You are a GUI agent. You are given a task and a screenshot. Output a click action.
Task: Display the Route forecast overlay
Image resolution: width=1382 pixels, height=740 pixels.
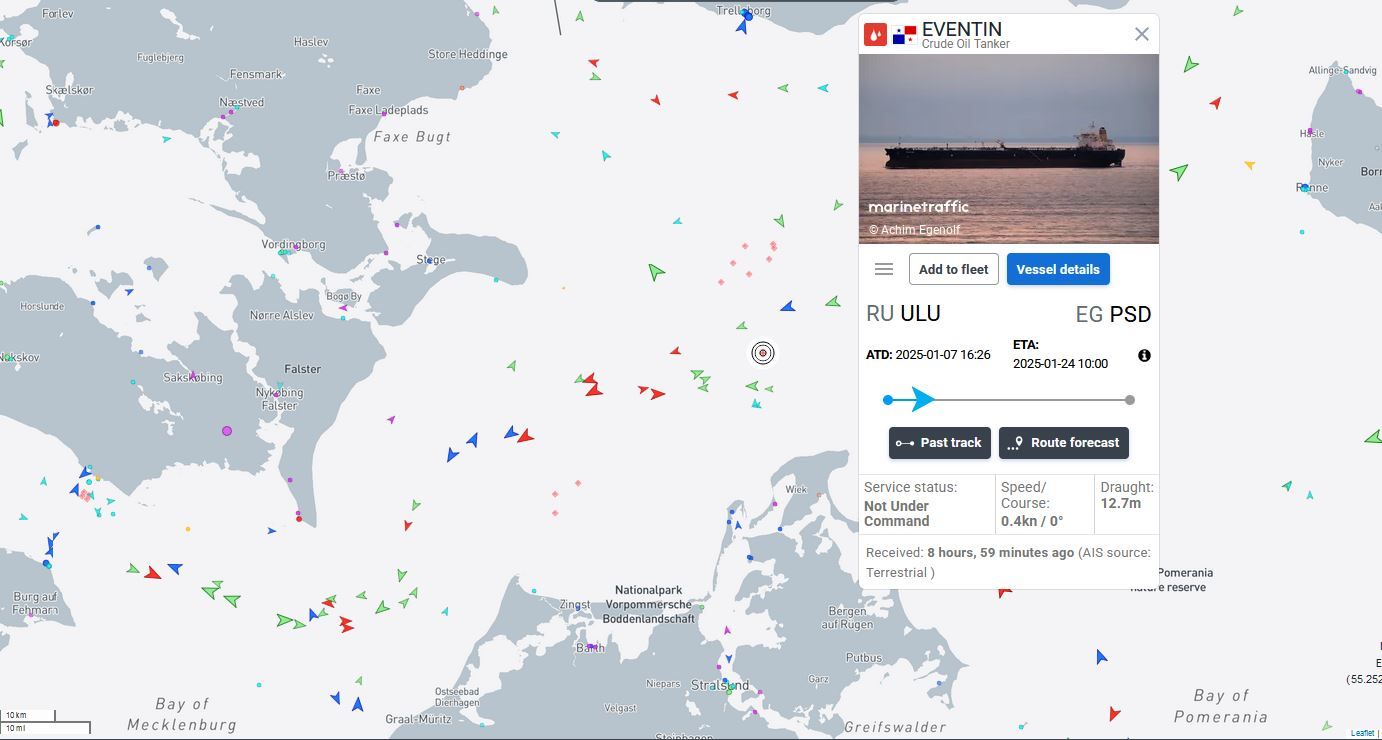[1063, 442]
